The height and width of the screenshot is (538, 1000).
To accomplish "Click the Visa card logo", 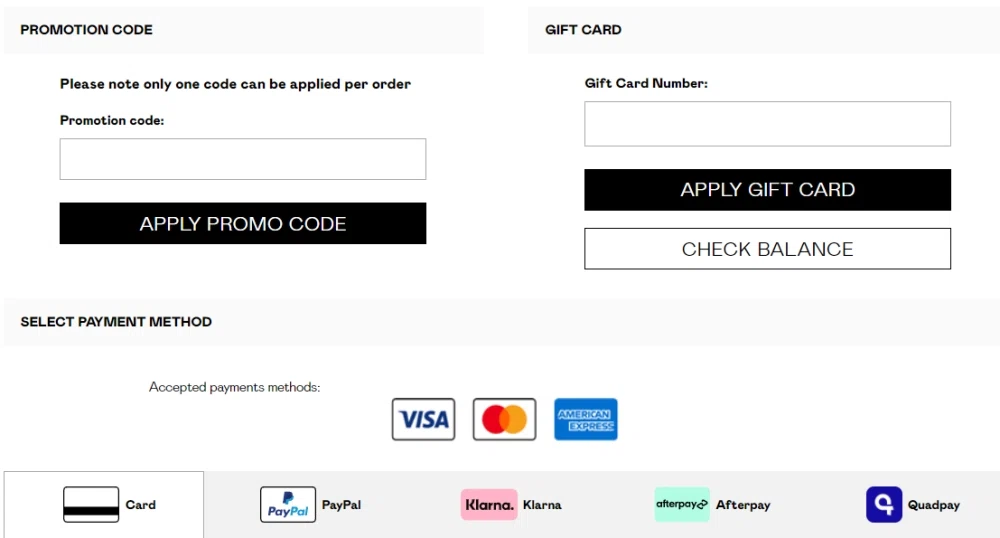I will 423,420.
